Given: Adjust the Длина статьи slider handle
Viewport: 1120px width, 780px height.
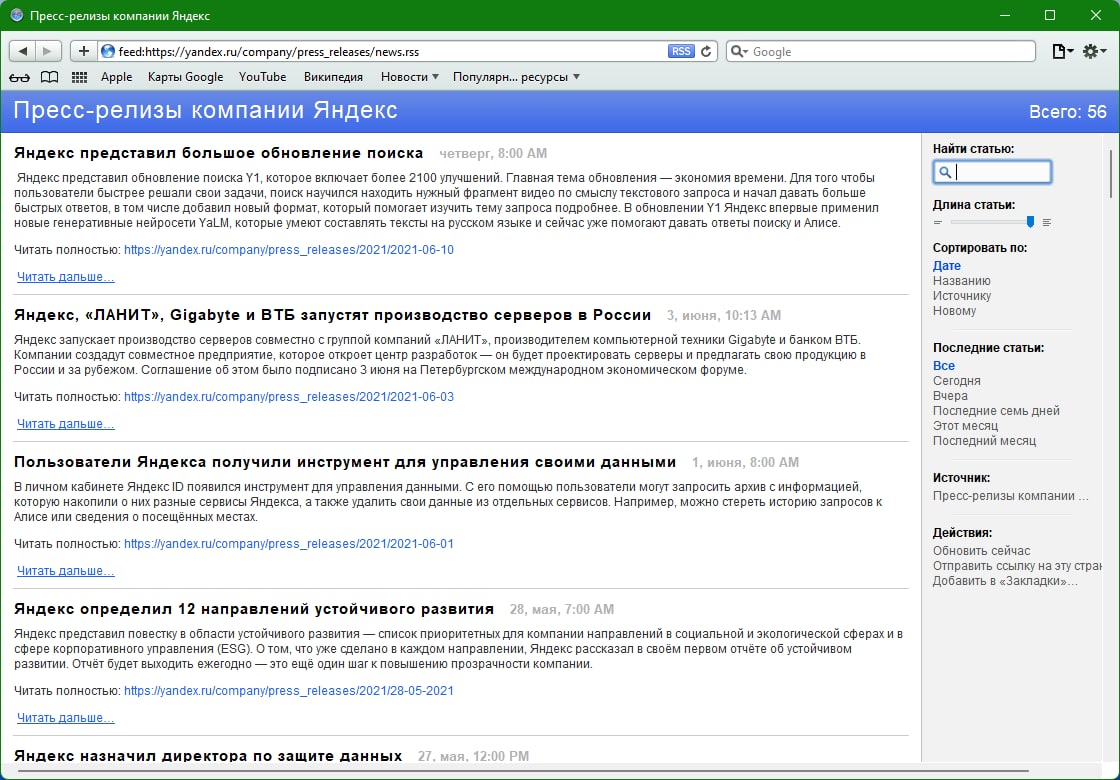Looking at the screenshot, I should tap(1030, 222).
